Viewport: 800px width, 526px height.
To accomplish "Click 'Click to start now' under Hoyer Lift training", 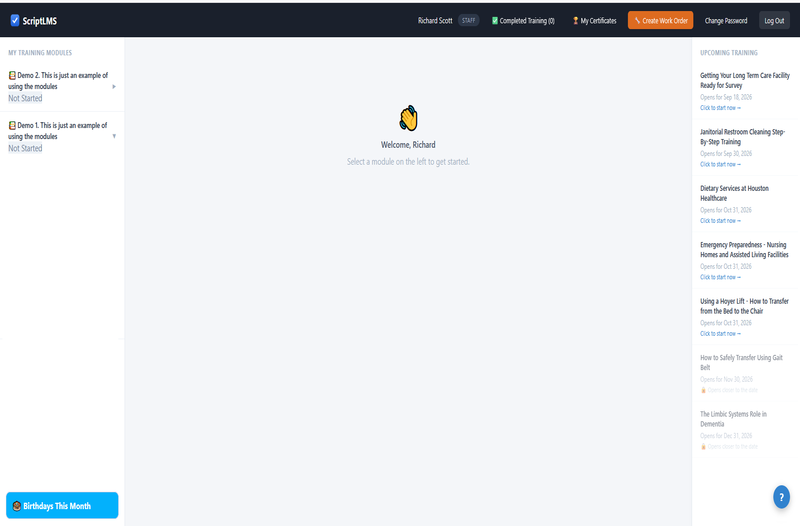I will [720, 334].
